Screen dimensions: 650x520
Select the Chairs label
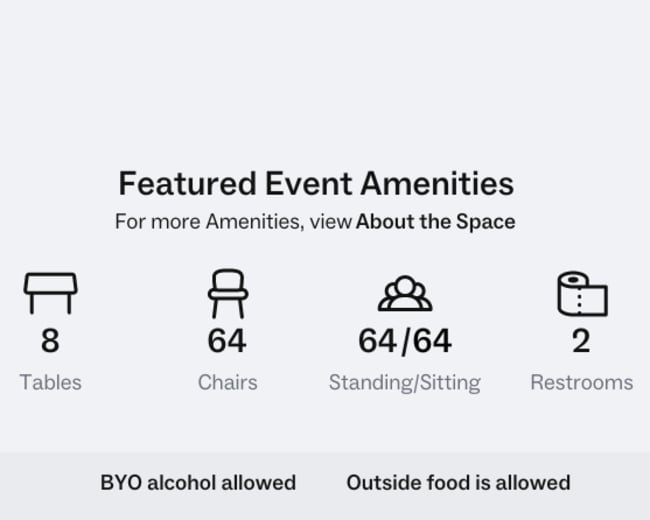click(228, 382)
